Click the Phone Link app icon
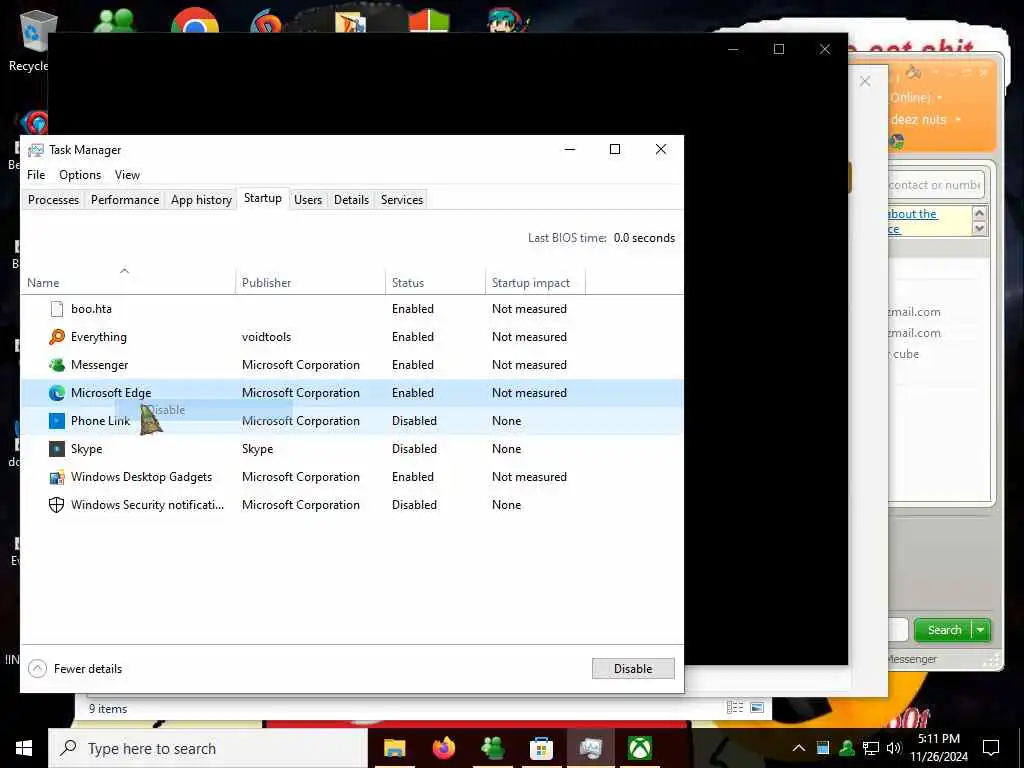 coord(57,421)
